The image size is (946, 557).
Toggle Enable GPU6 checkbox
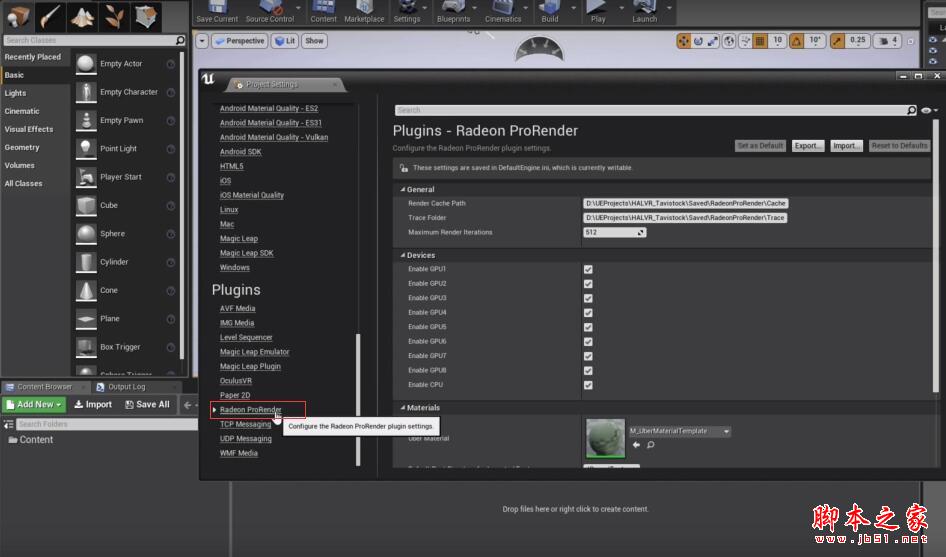[588, 342]
